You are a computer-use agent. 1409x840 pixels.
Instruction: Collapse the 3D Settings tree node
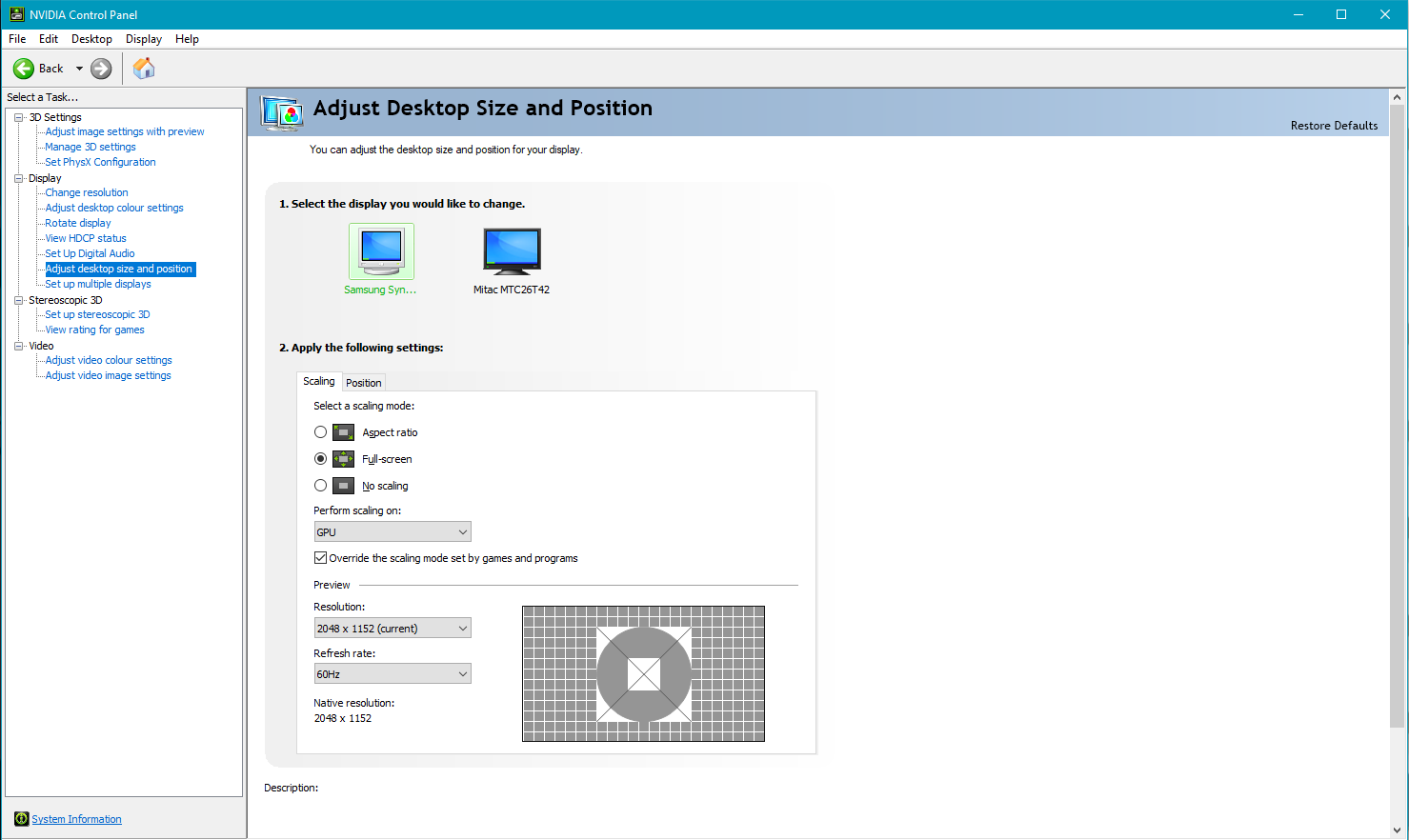(18, 117)
